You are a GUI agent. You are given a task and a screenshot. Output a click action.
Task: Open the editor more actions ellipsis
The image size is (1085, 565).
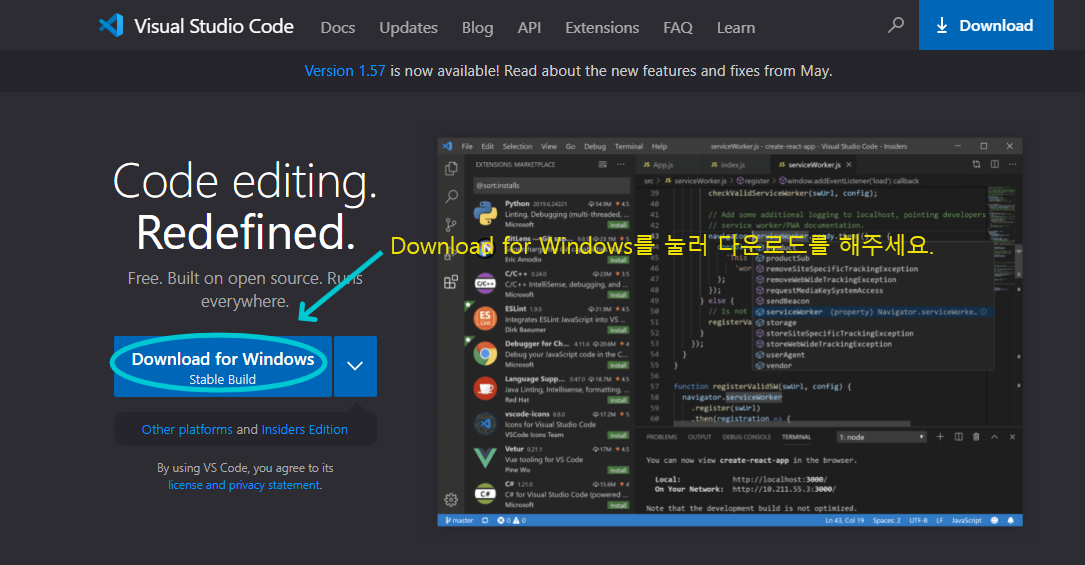(1012, 165)
